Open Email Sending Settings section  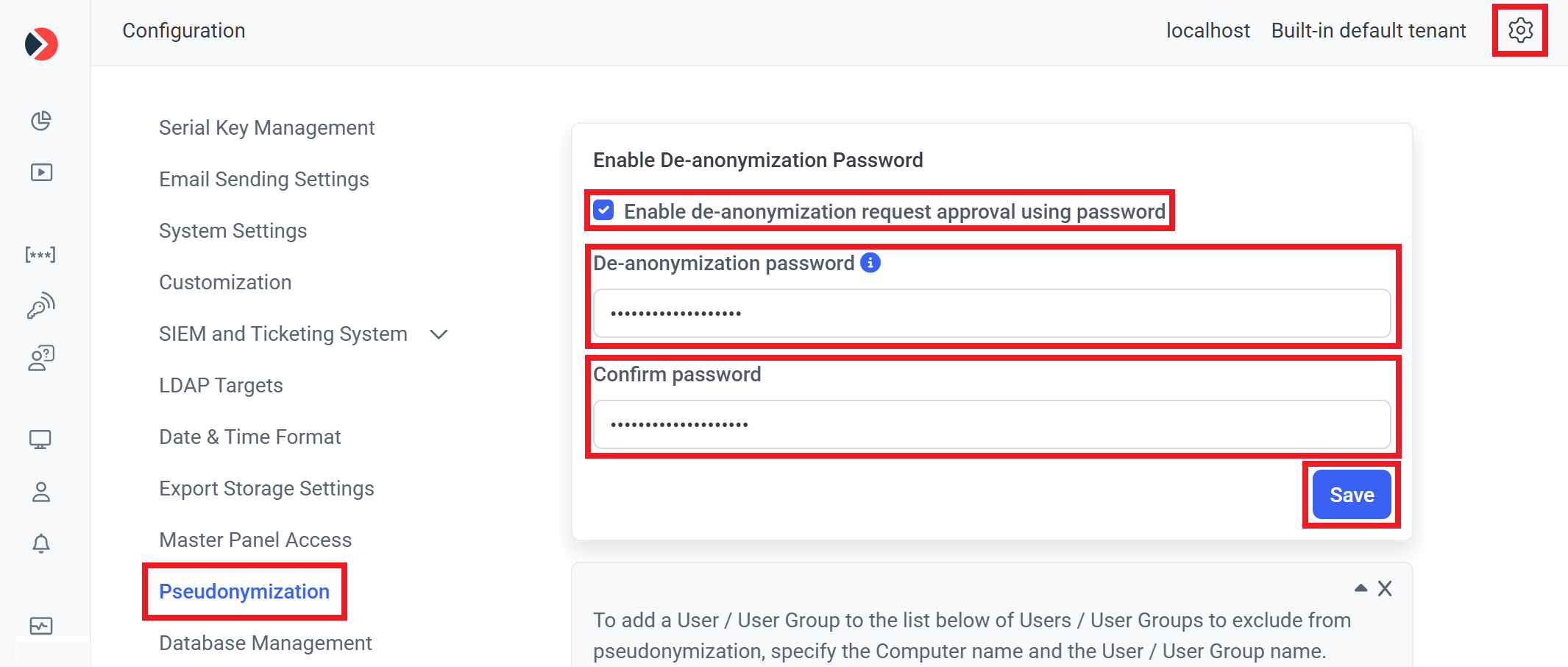click(264, 180)
